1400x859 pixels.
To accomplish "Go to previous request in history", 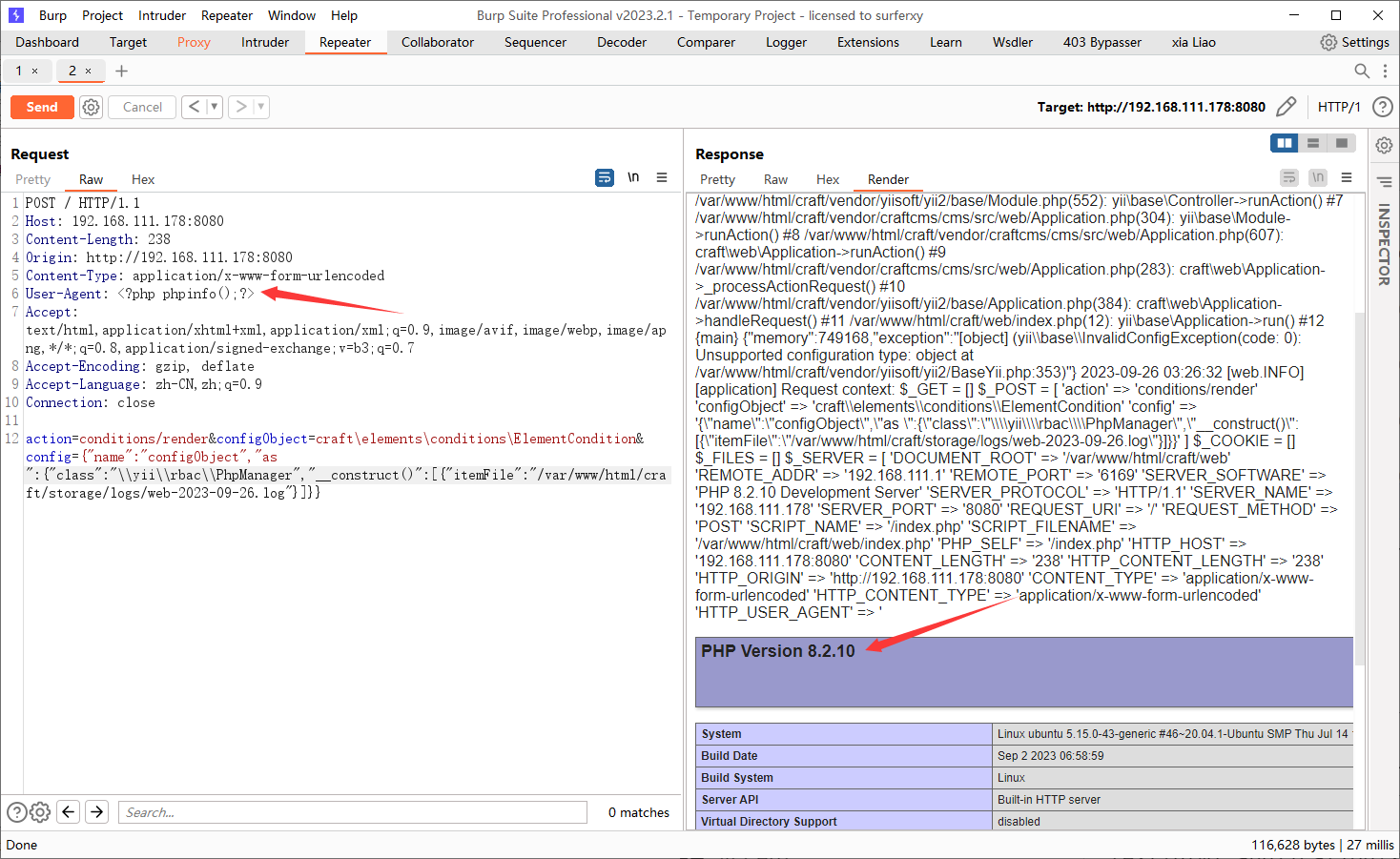I will 194,107.
